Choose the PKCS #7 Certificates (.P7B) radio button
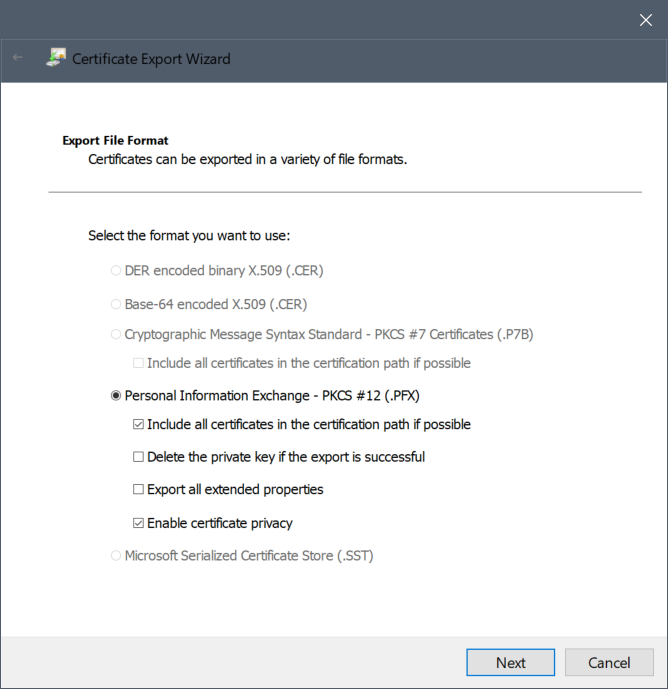Screen dimensions: 668x689 click(116, 335)
